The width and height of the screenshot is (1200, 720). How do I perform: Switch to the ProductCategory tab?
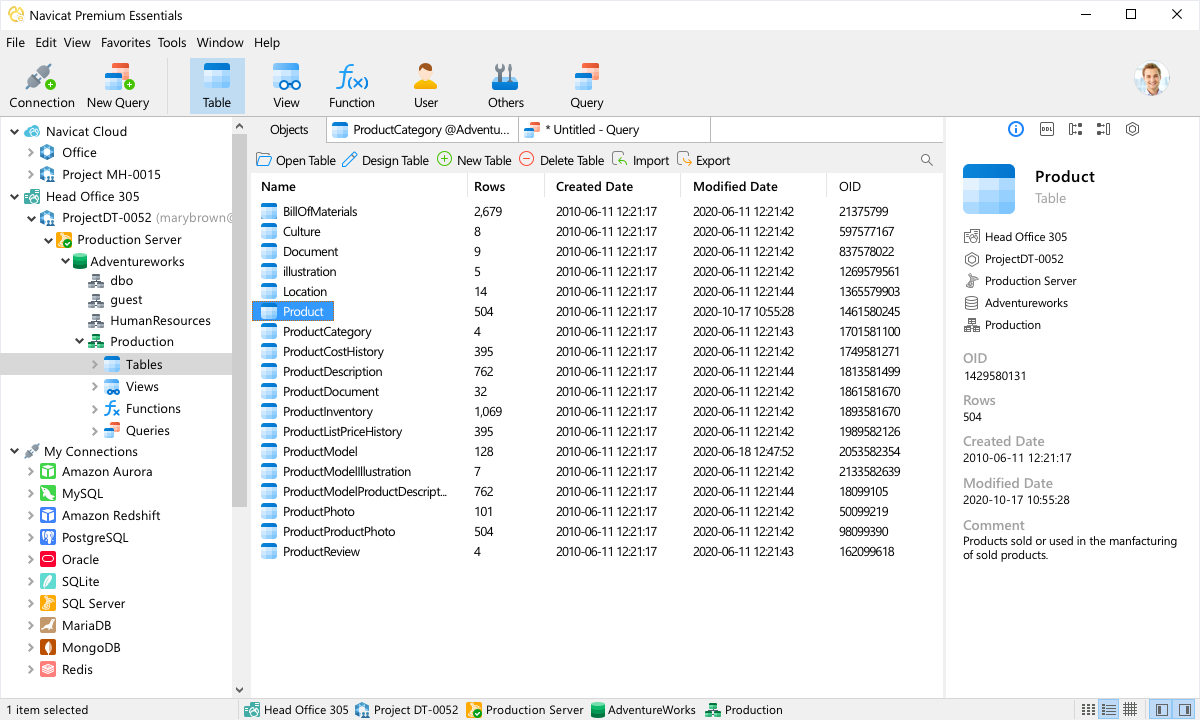tap(422, 130)
